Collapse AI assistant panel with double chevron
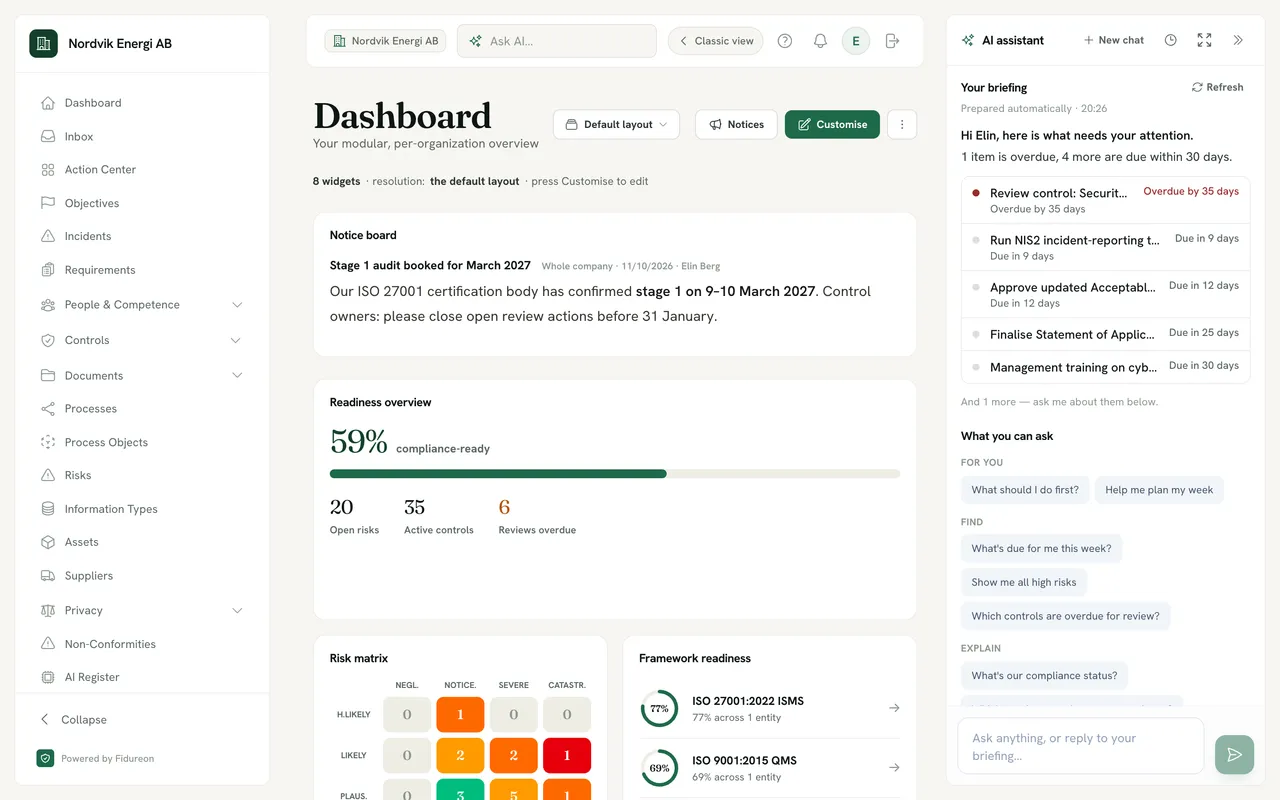1280x800 pixels. click(1238, 40)
